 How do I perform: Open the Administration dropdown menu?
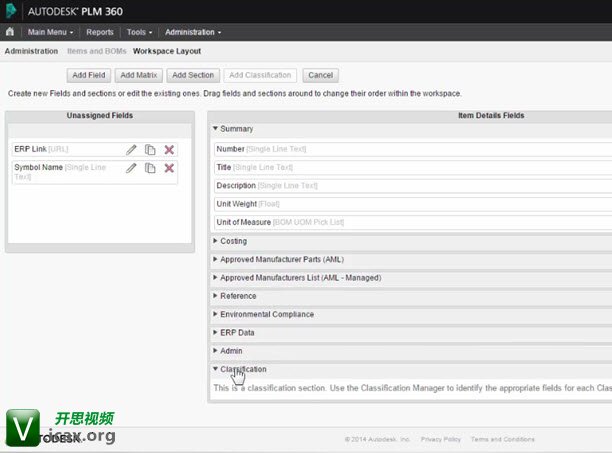(x=193, y=32)
